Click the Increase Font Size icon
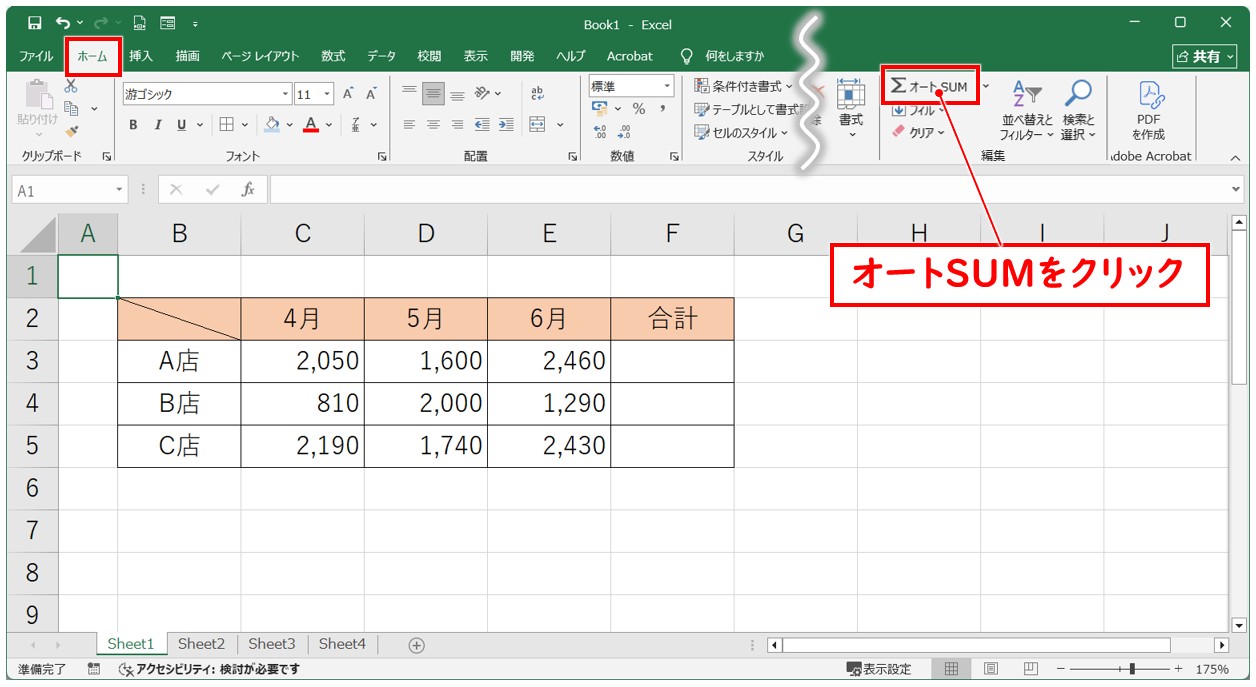1256x687 pixels. pyautogui.click(x=349, y=94)
